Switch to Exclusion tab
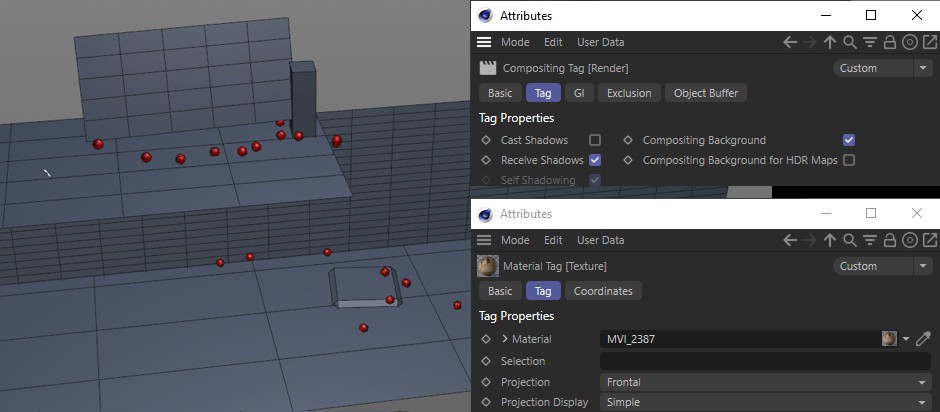 pyautogui.click(x=629, y=93)
